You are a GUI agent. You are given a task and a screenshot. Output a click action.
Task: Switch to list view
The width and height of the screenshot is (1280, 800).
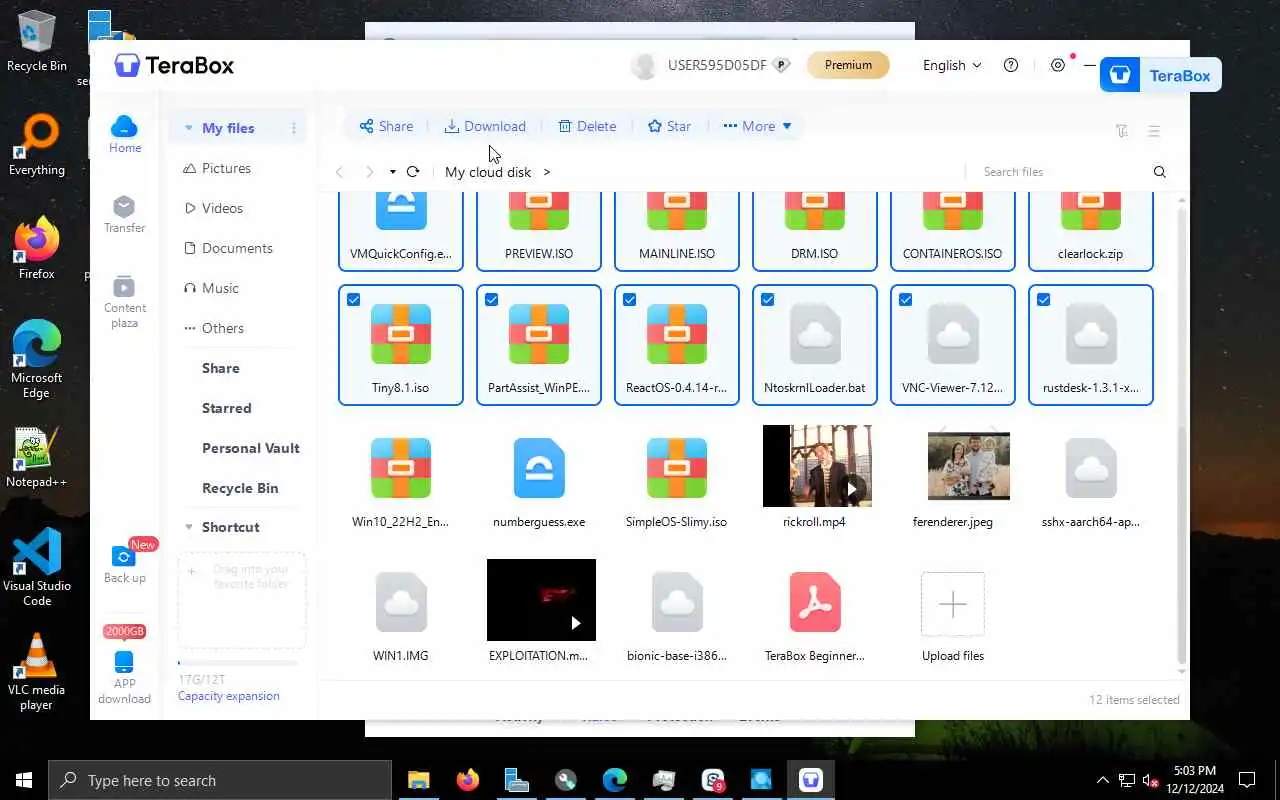pos(1154,131)
